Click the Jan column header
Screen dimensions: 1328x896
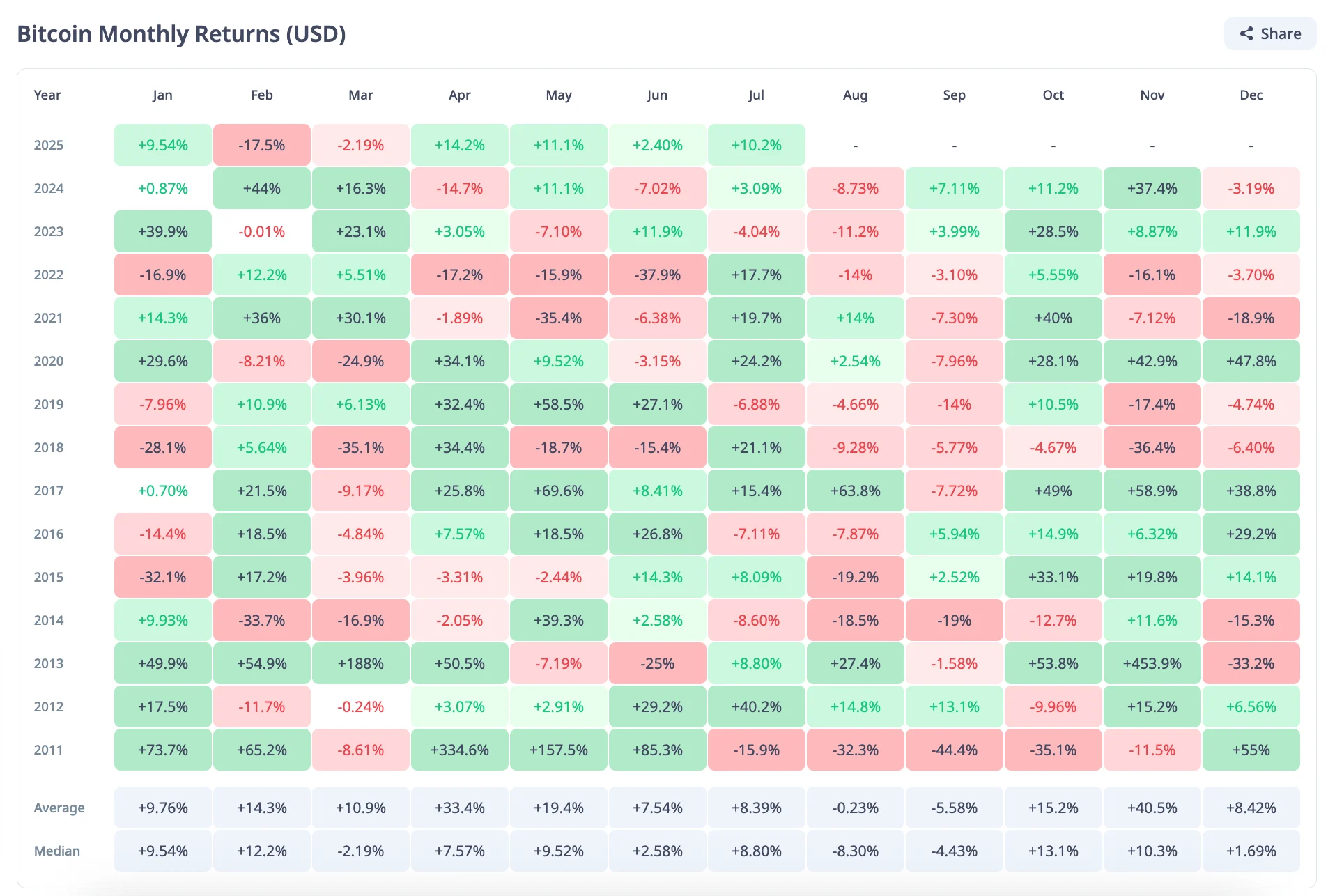pos(162,95)
